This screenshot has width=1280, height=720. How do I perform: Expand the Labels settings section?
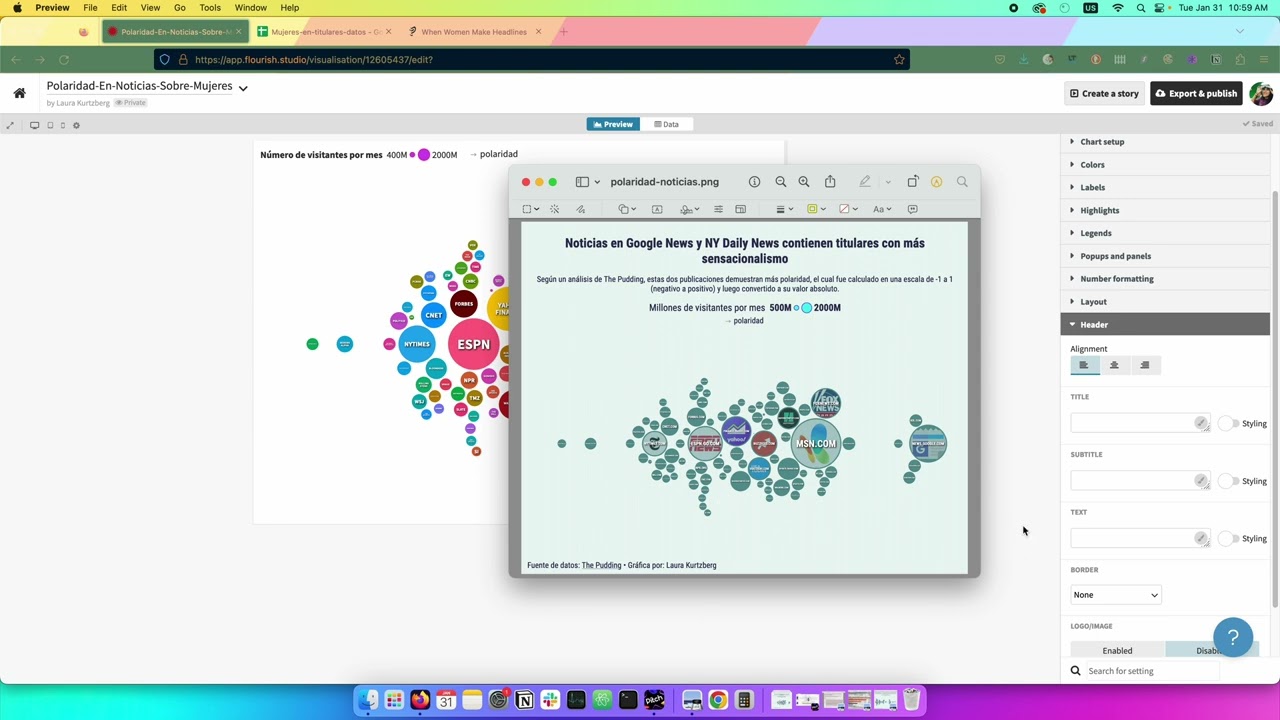point(1165,188)
